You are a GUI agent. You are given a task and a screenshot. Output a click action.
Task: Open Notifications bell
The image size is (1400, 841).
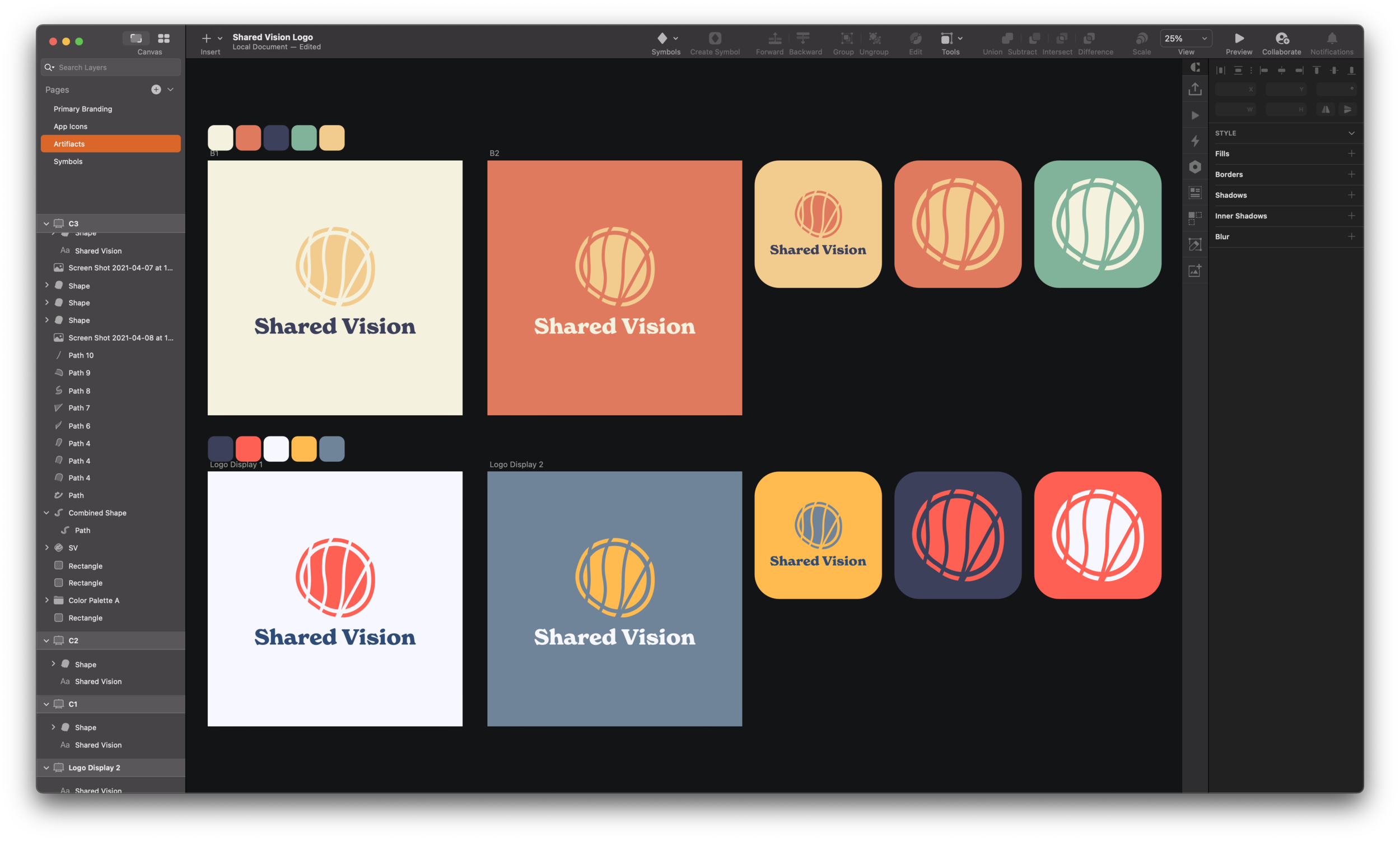click(1332, 38)
